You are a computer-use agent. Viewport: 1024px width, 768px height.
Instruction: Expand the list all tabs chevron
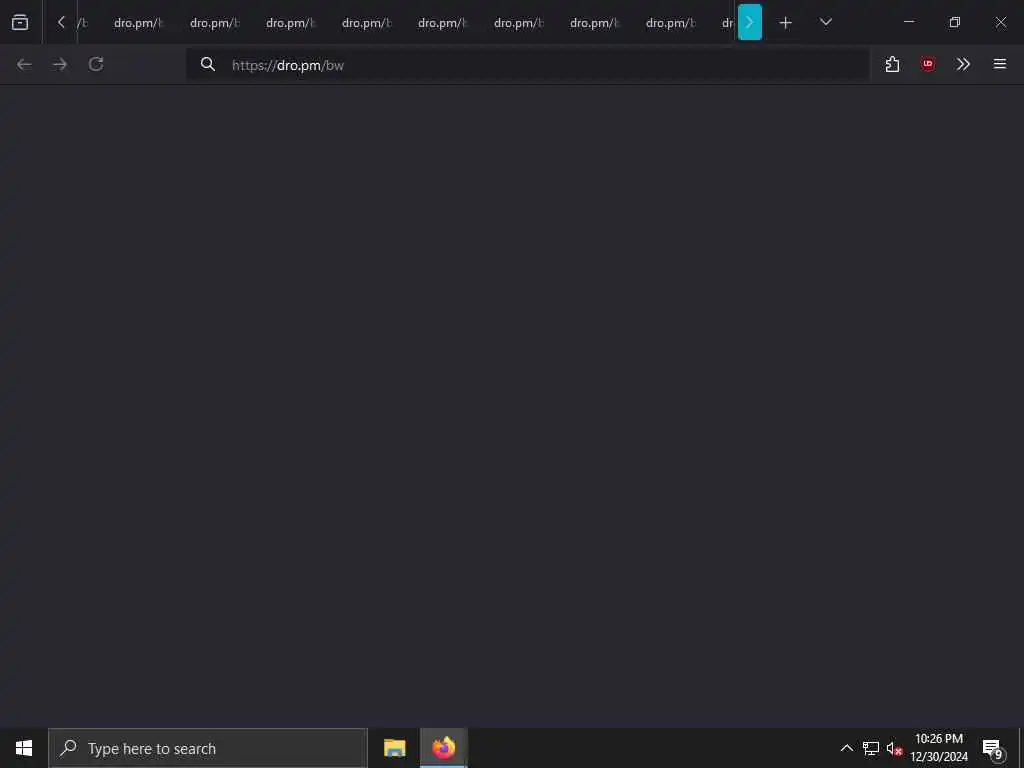pyautogui.click(x=825, y=22)
